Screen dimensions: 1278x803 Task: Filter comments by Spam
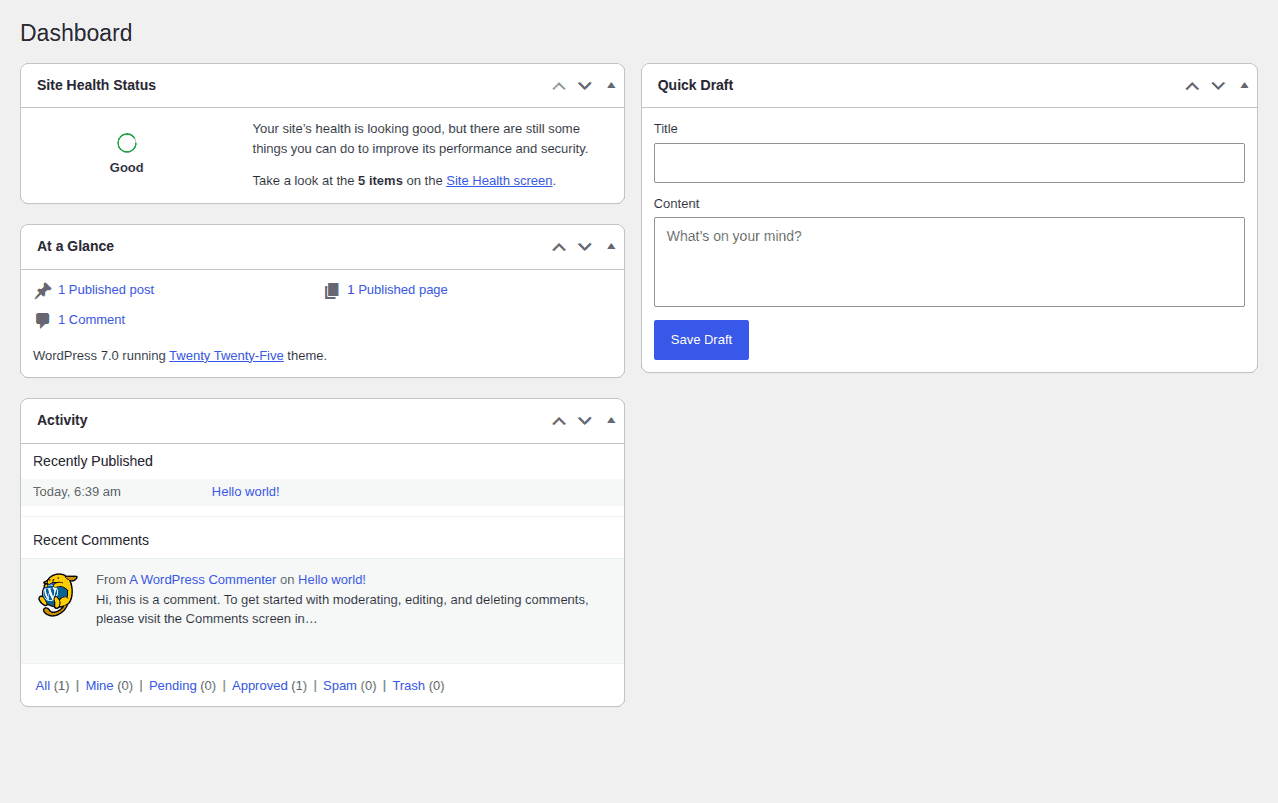point(340,686)
